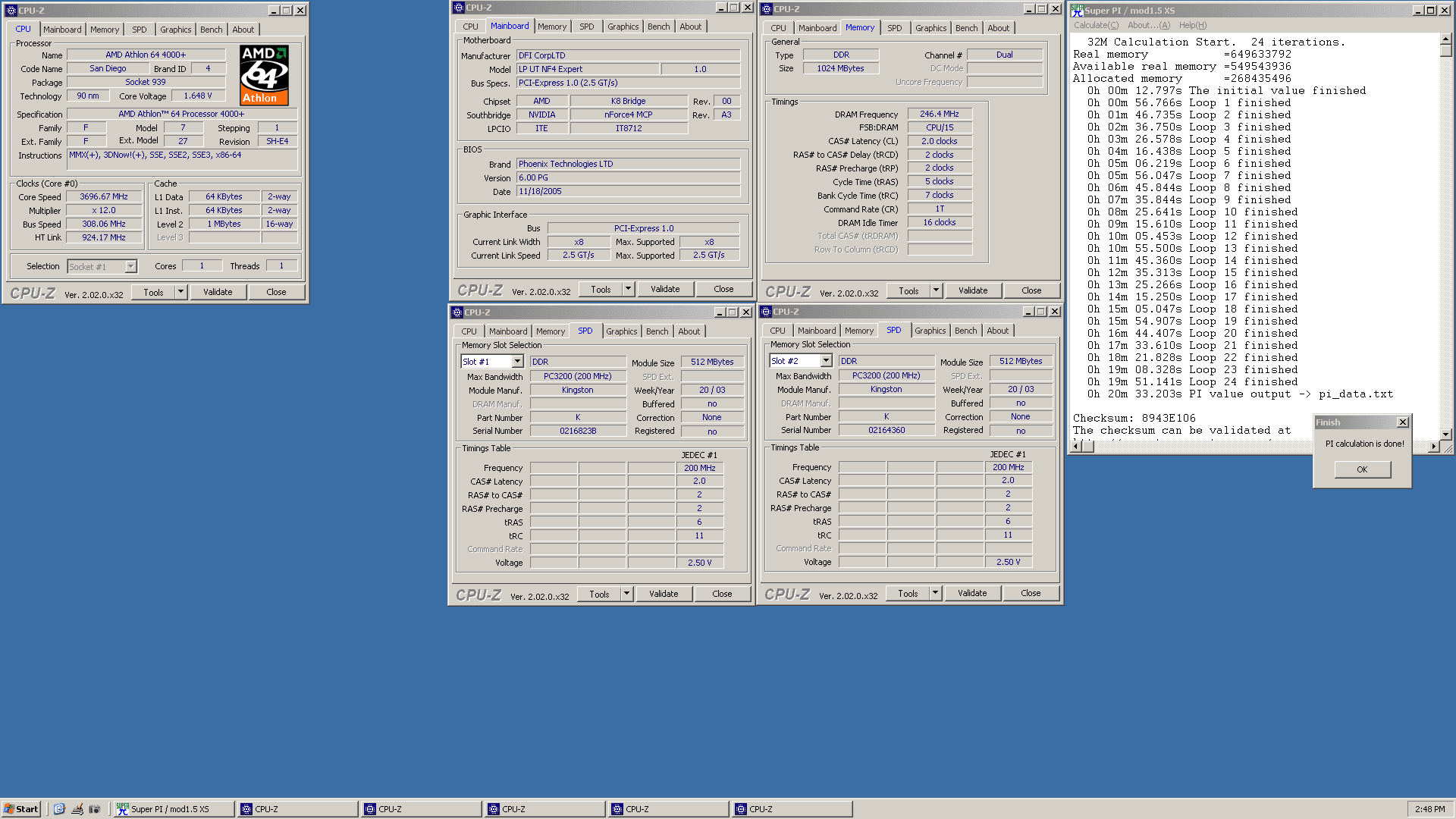This screenshot has height=819, width=1456.
Task: Expand the Slot #1 memory slot selector
Action: [x=517, y=362]
